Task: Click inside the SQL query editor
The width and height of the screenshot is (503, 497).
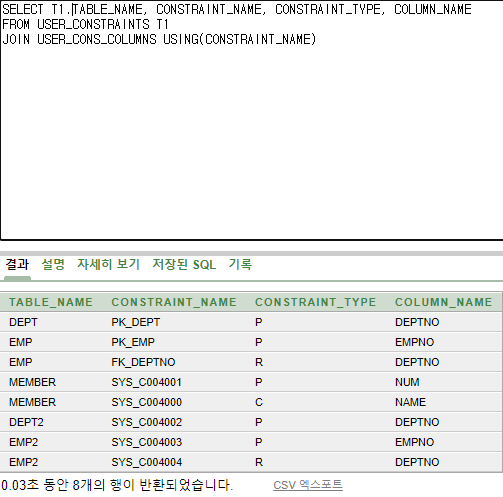Action: click(x=251, y=120)
